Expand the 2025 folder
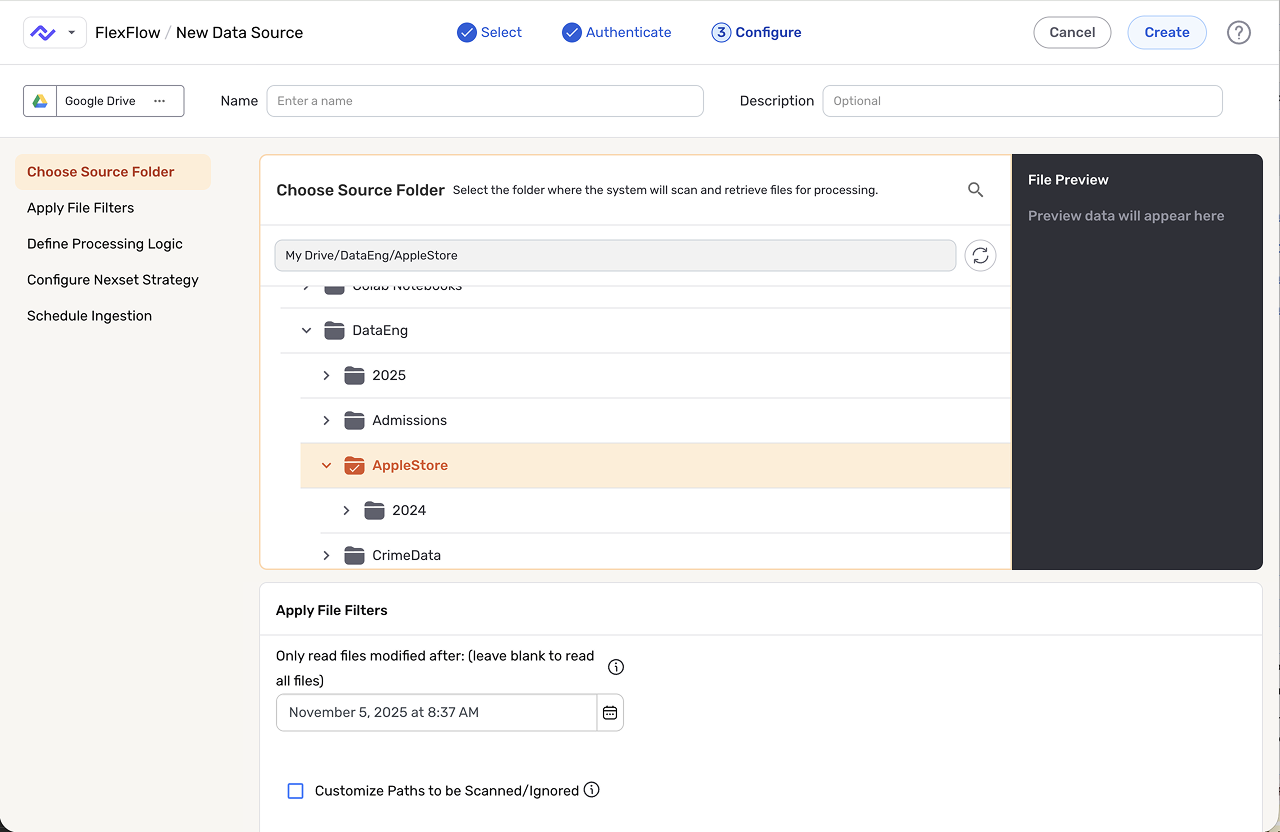 pos(326,376)
